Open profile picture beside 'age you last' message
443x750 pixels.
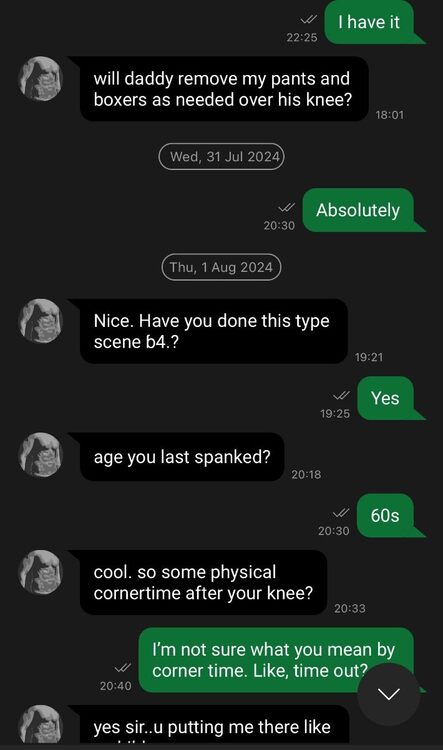(41, 455)
